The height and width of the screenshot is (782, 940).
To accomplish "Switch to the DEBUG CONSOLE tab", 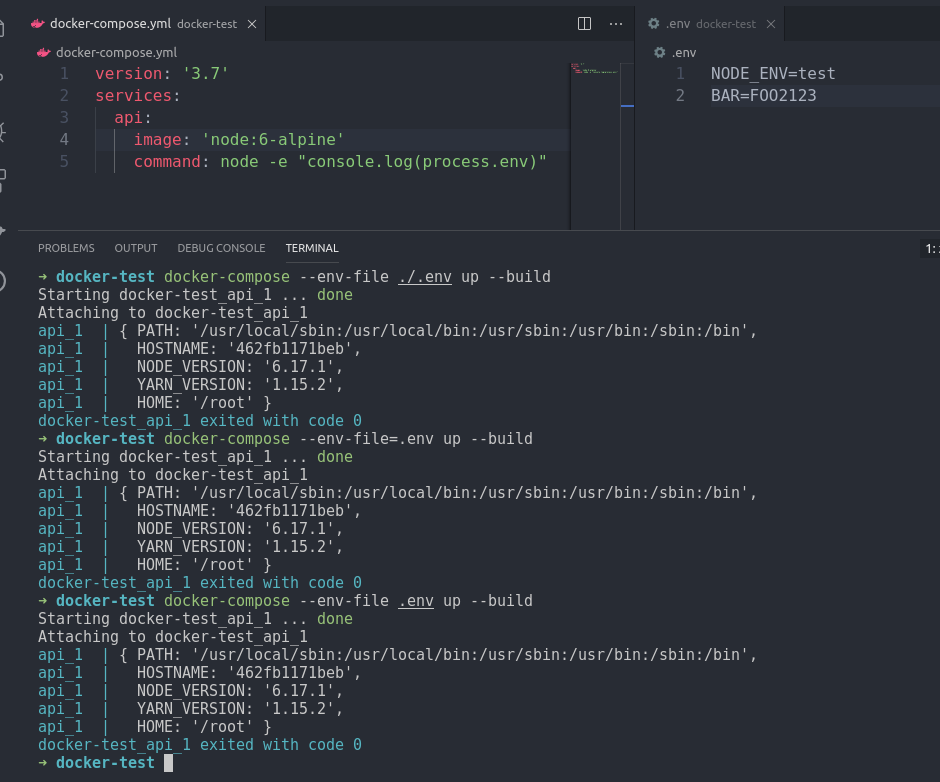I will click(x=221, y=248).
